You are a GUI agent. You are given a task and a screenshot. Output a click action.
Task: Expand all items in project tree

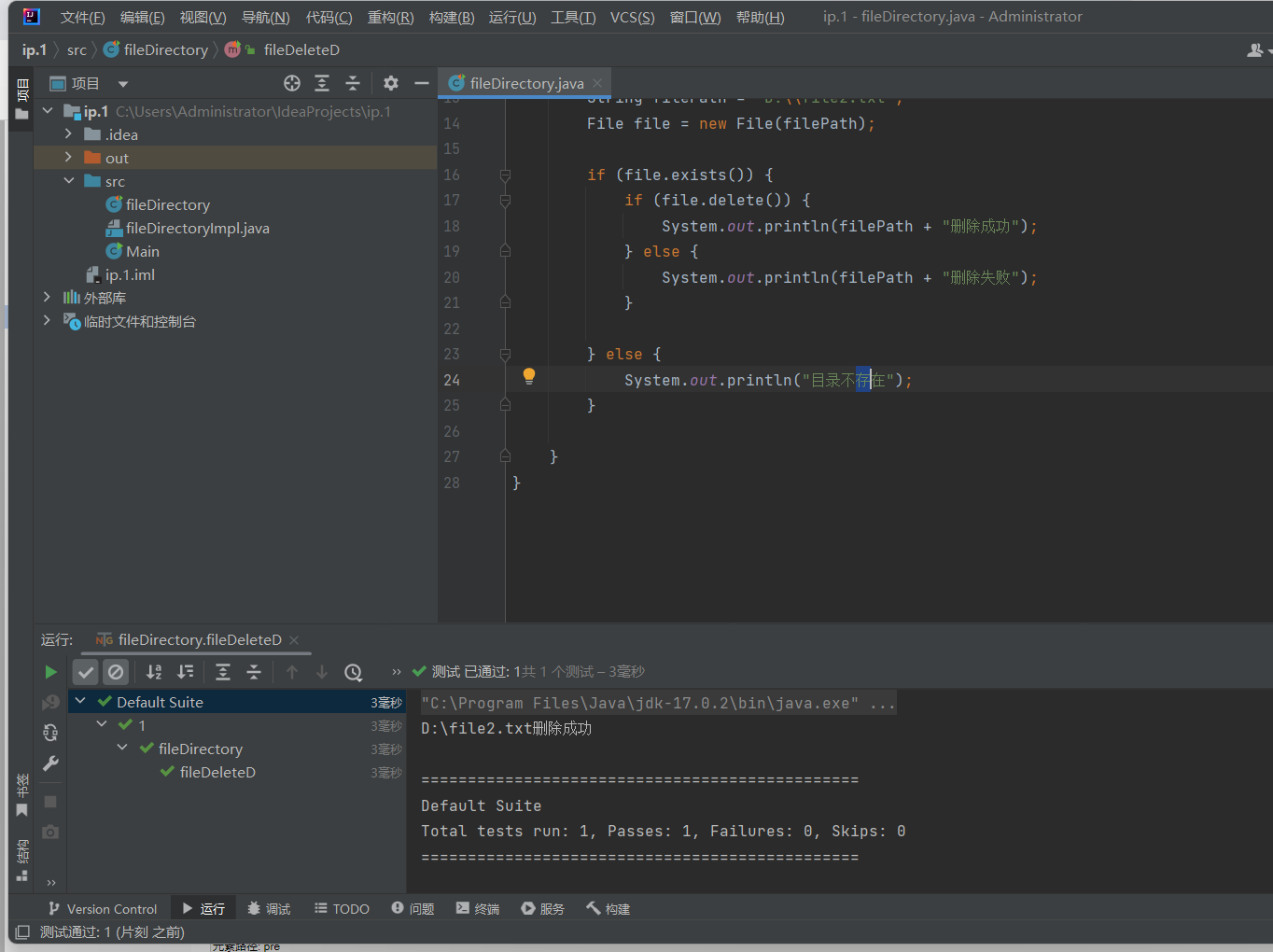pos(322,83)
